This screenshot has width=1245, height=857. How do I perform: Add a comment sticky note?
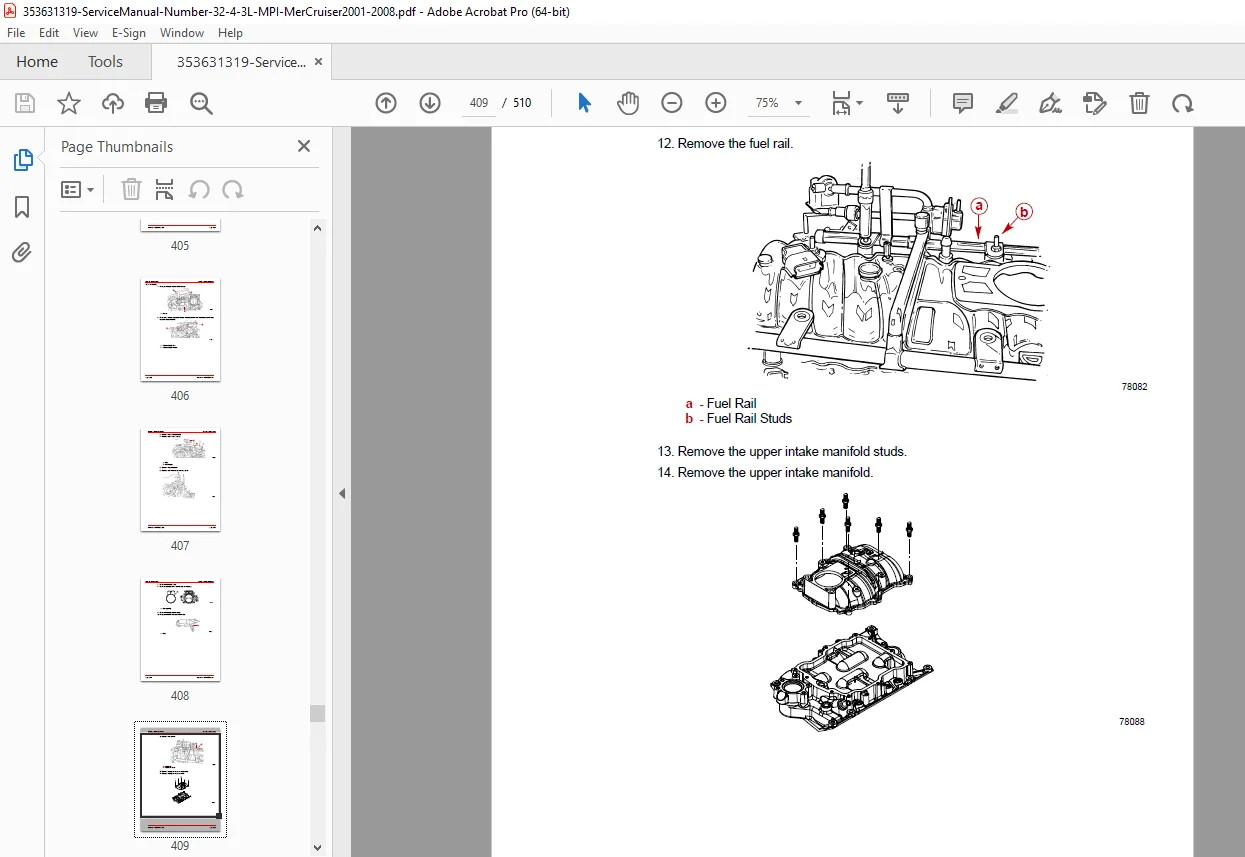click(x=963, y=103)
